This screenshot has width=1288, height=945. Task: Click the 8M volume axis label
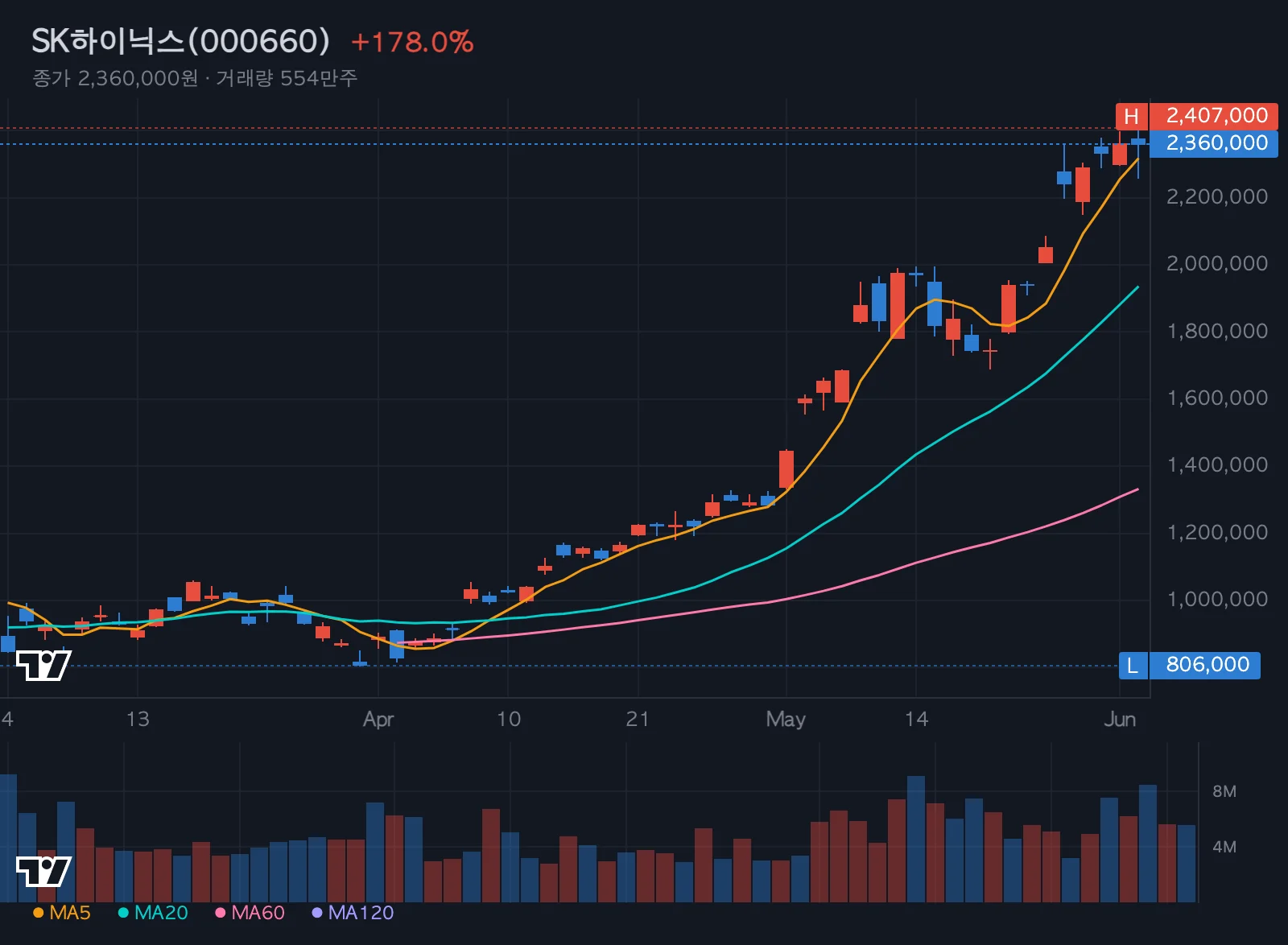click(1224, 792)
